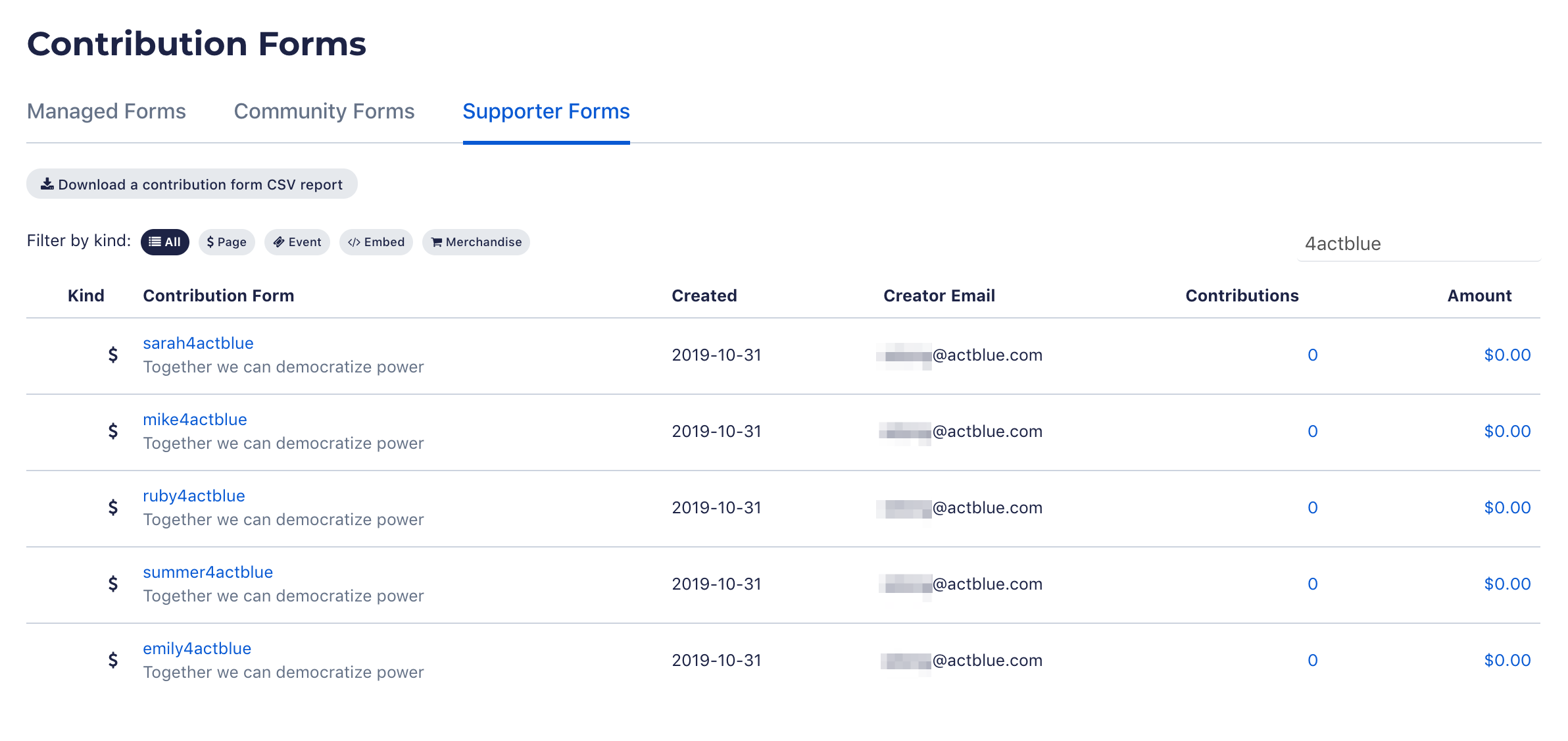Switch to Managed Forms tab

tap(107, 111)
